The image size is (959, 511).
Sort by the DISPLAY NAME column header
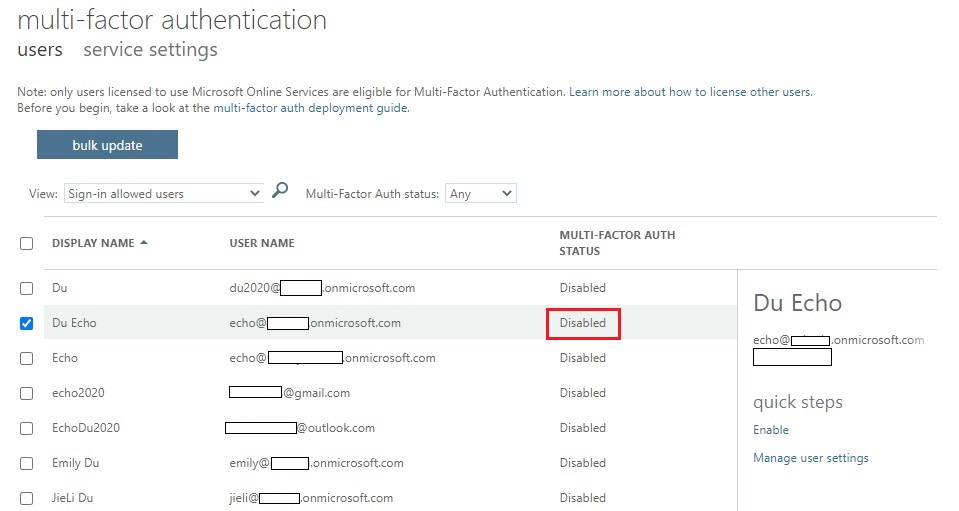tap(93, 243)
